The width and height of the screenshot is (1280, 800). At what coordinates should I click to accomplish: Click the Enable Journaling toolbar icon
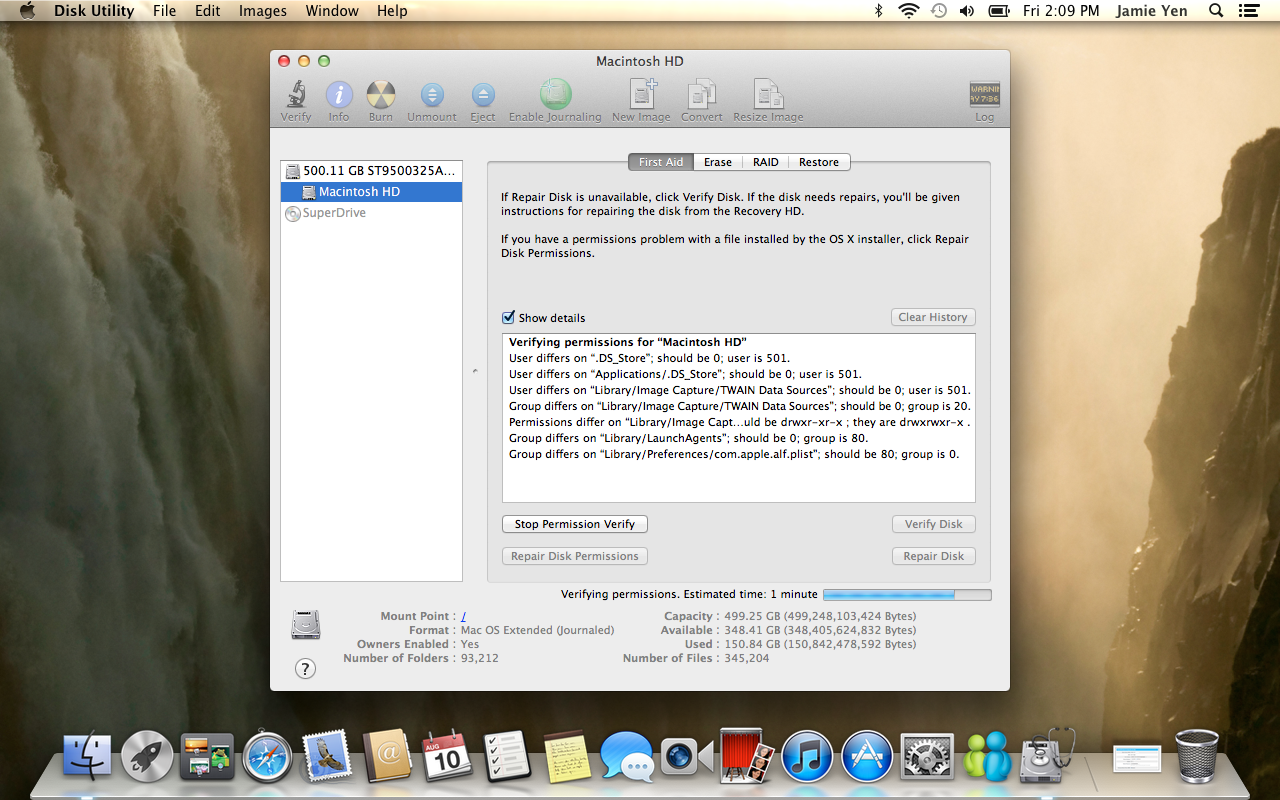tap(555, 94)
